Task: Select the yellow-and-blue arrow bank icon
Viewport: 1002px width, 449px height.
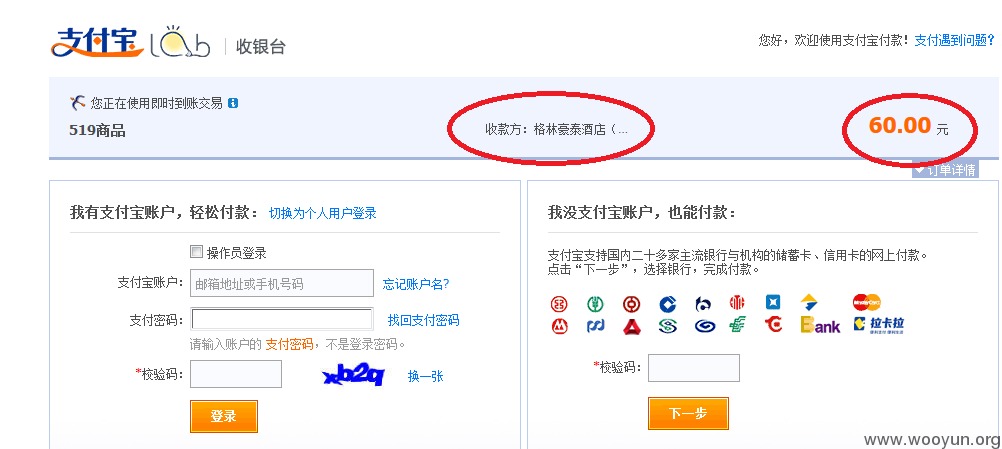Action: click(x=810, y=302)
